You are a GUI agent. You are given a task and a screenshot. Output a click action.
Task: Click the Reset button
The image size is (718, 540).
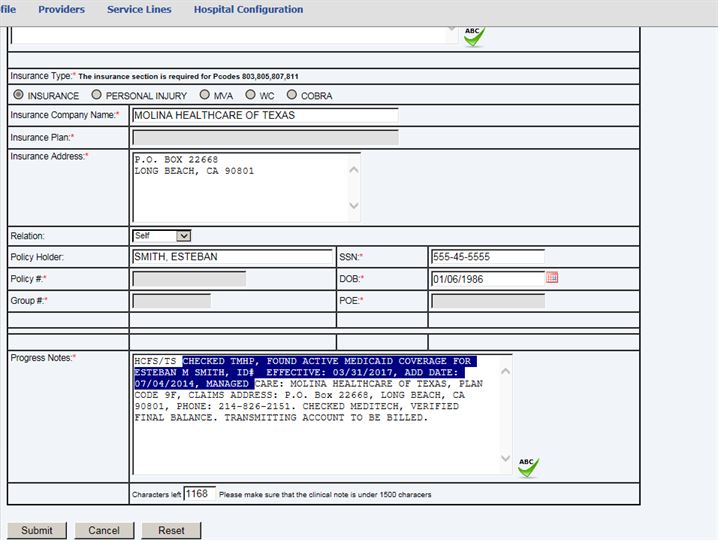click(171, 530)
